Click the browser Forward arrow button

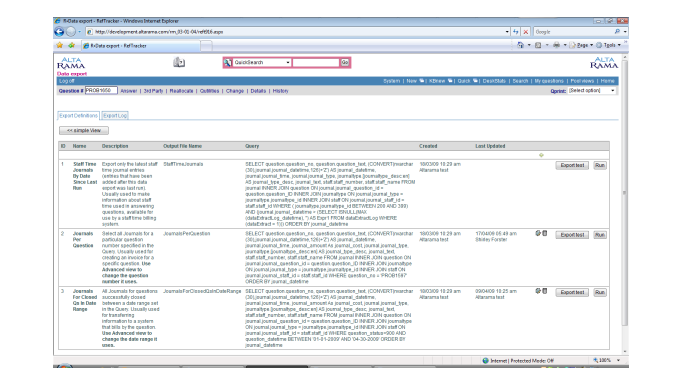tap(71, 32)
